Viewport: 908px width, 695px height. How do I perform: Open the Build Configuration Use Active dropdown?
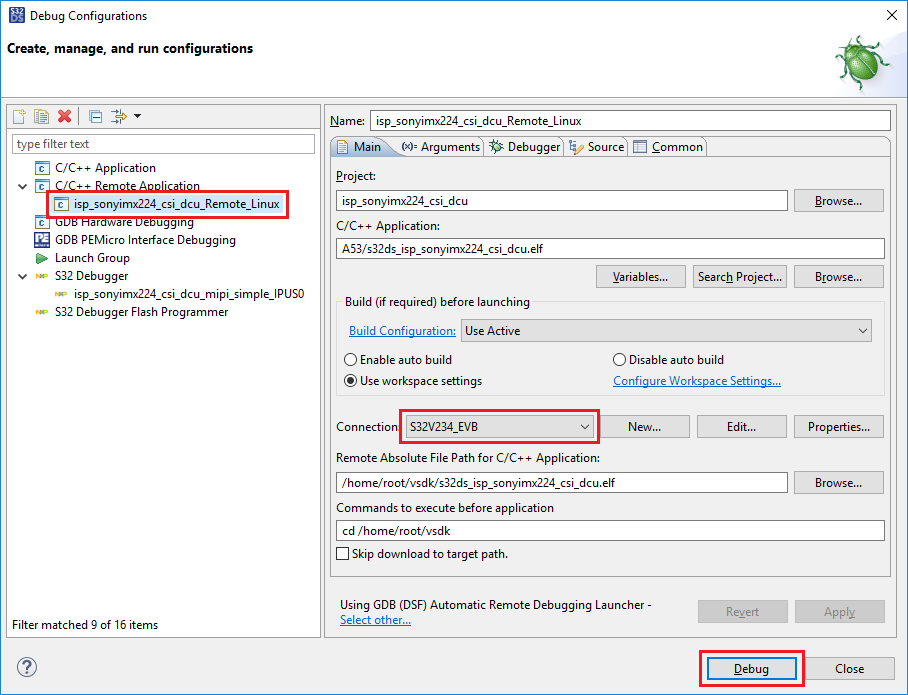coord(666,331)
